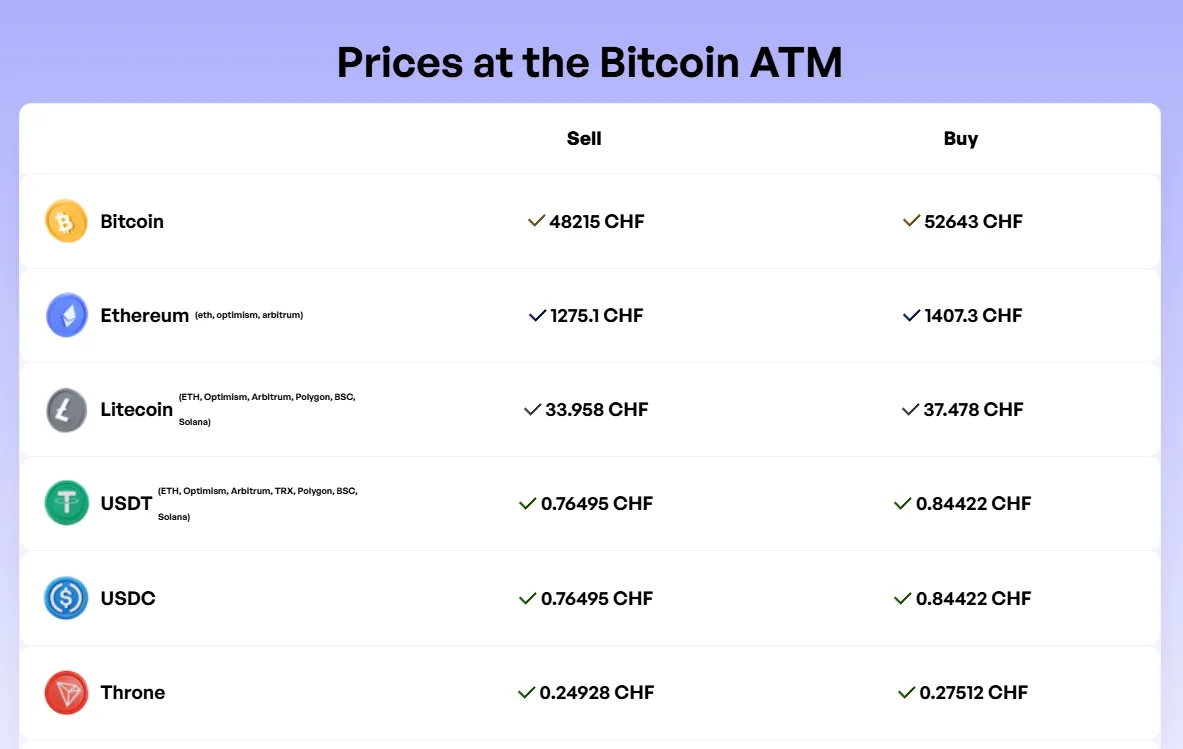
Task: Click the checkmark next to 0.27512 CHF
Action: [x=906, y=692]
